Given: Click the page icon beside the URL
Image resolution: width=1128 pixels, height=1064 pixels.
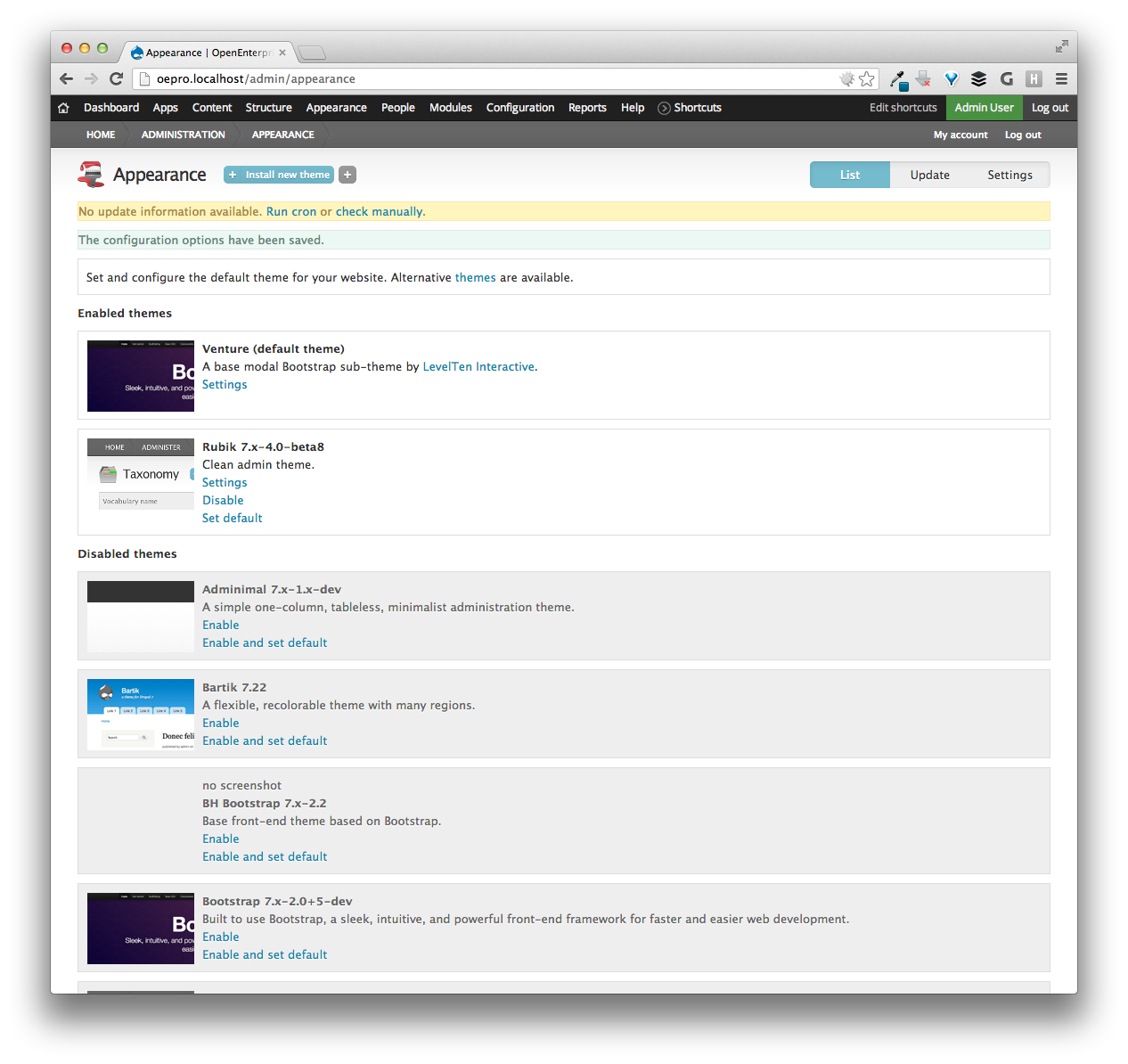Looking at the screenshot, I should (143, 79).
